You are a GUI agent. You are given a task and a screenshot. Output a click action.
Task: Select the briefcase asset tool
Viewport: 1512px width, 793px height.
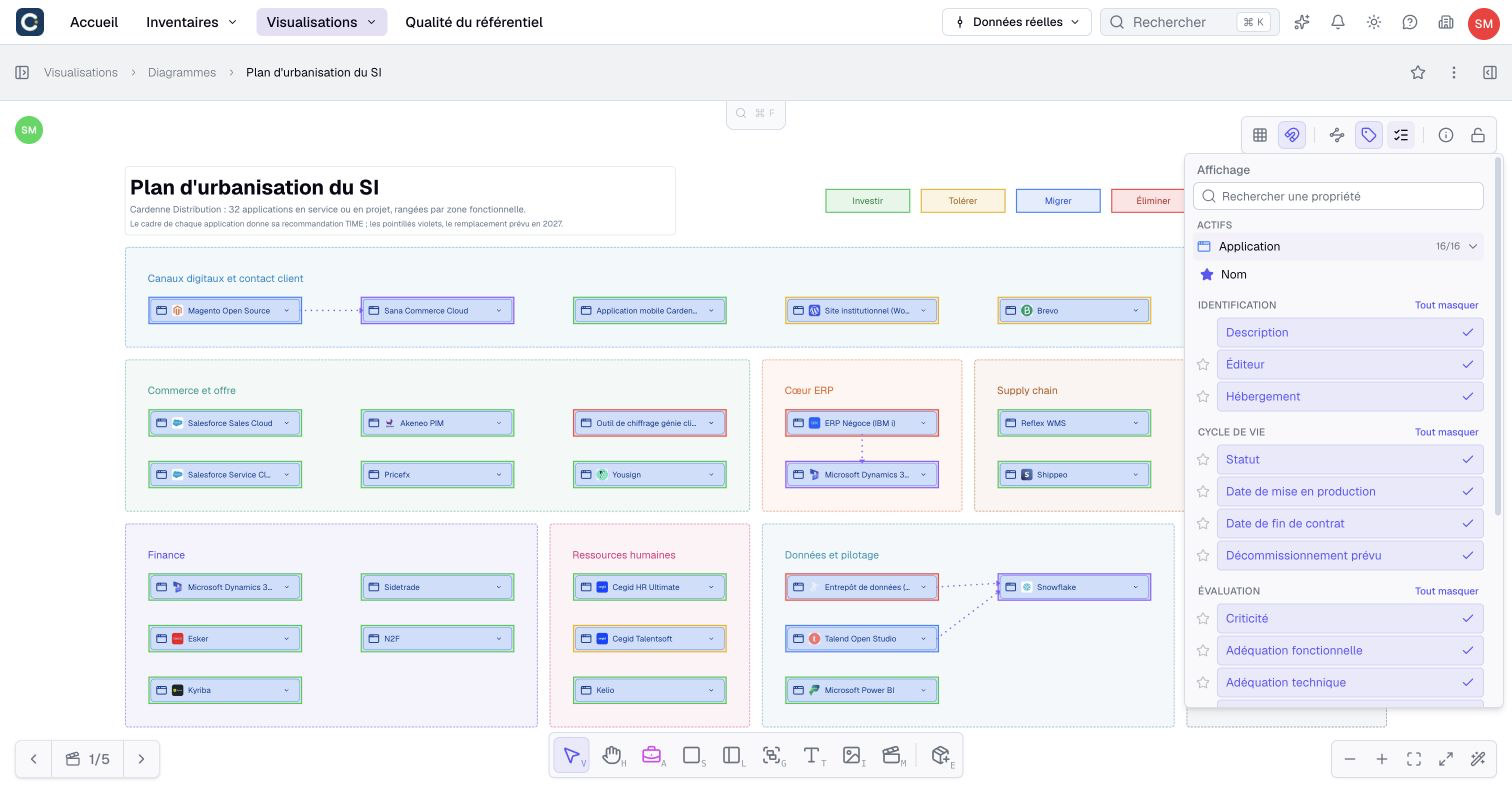click(652, 756)
